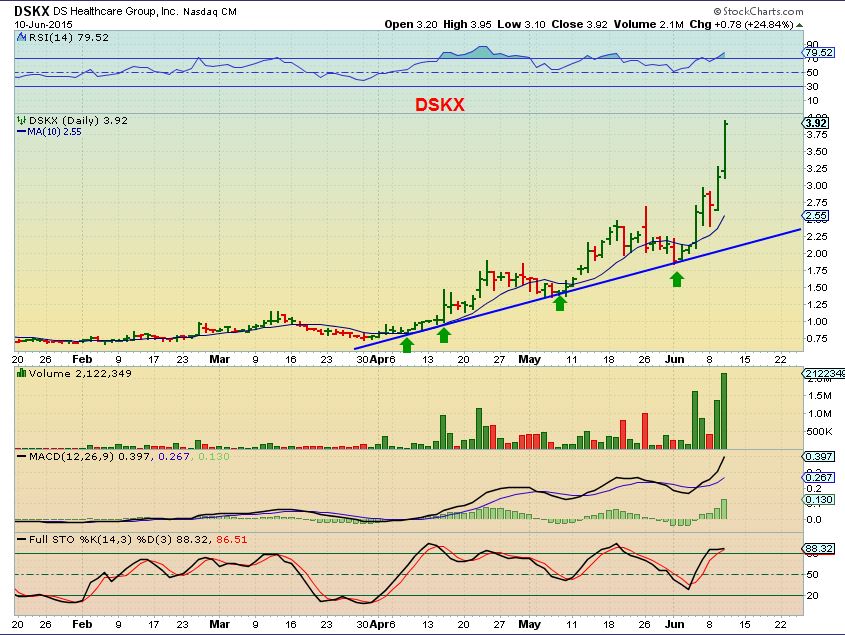Click the Close 3.92 value in the header
The image size is (845, 635).
pyautogui.click(x=579, y=24)
